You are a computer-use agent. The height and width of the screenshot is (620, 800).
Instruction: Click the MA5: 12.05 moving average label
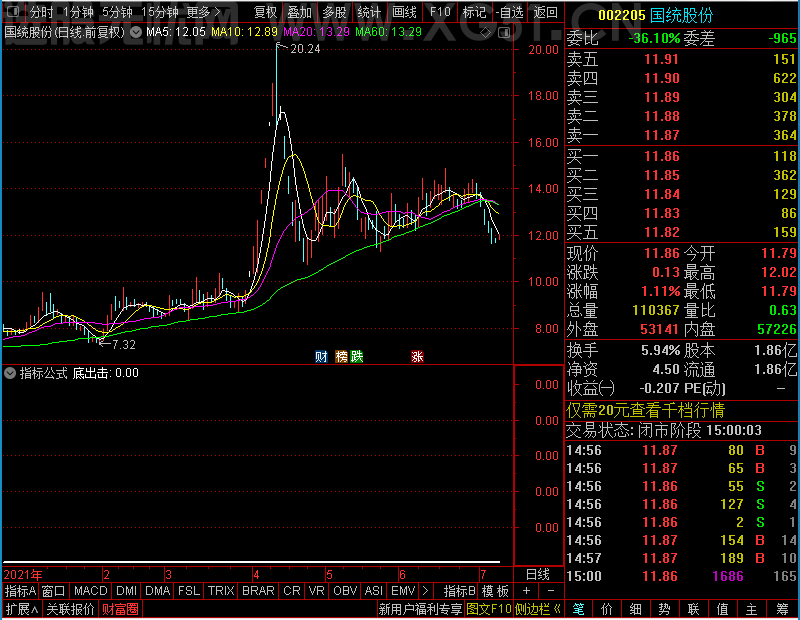point(176,32)
